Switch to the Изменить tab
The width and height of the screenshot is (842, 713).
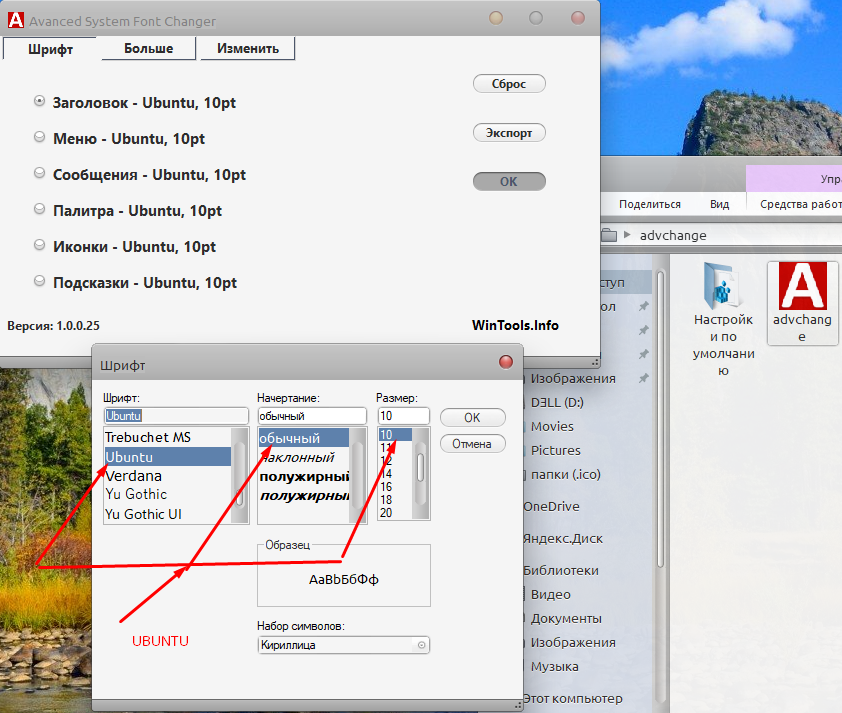[x=248, y=48]
